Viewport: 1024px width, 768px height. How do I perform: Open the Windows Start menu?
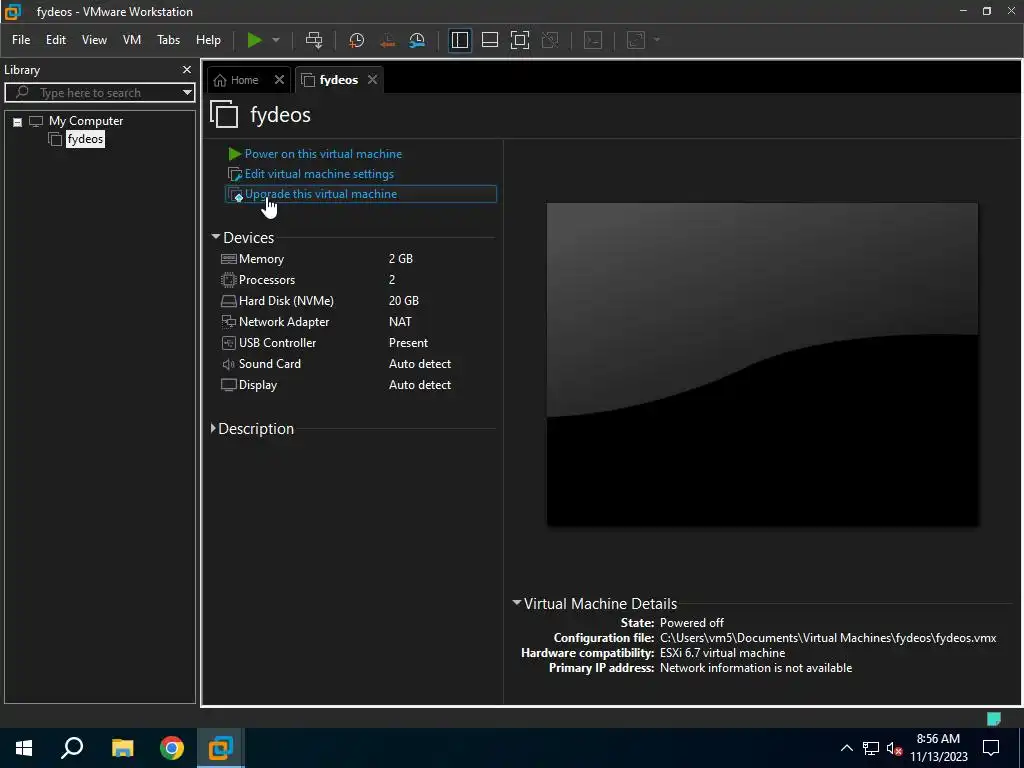pos(24,748)
